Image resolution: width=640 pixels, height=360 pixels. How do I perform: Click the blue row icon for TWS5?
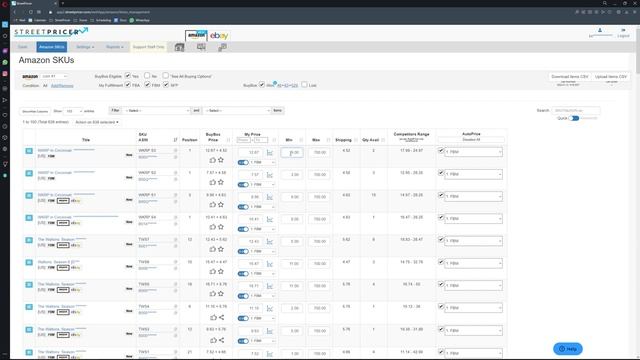click(x=29, y=284)
